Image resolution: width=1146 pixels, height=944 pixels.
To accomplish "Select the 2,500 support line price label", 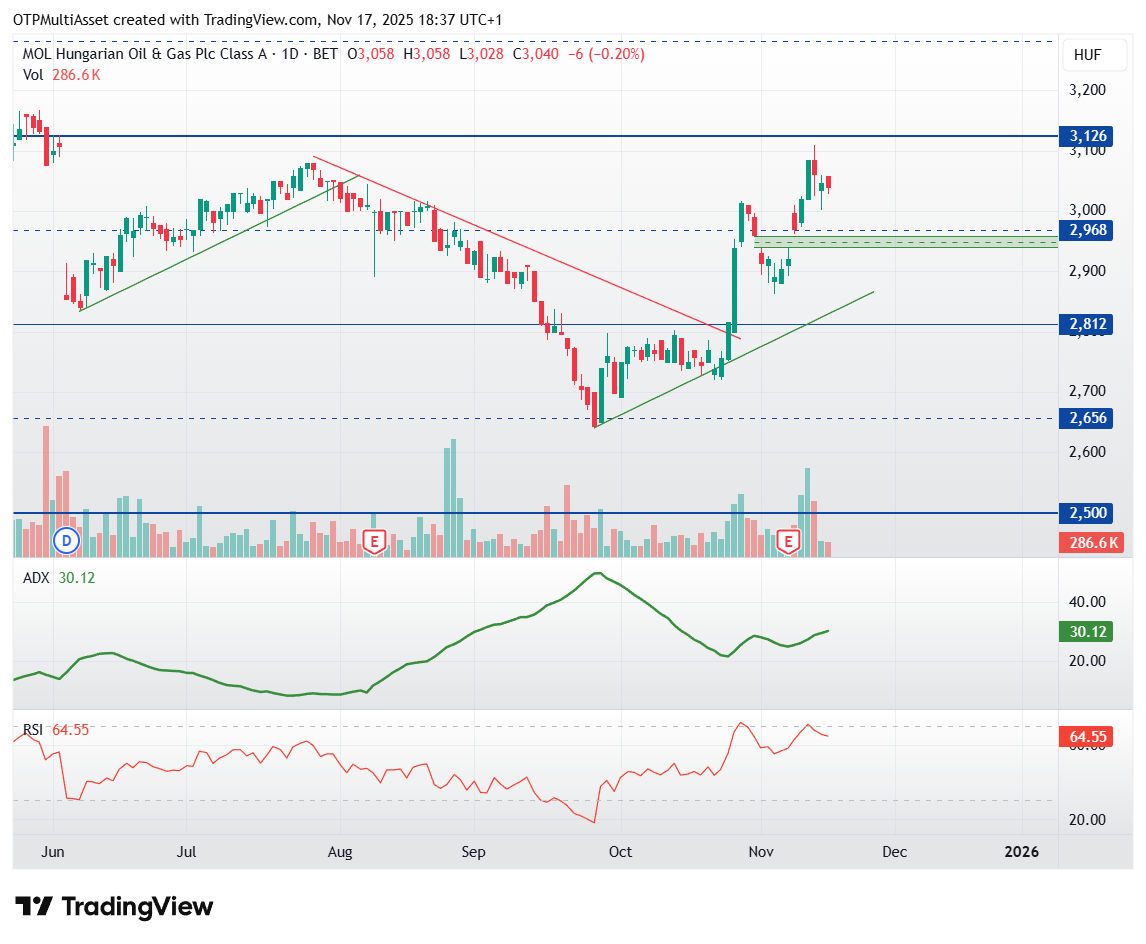I will point(1088,513).
